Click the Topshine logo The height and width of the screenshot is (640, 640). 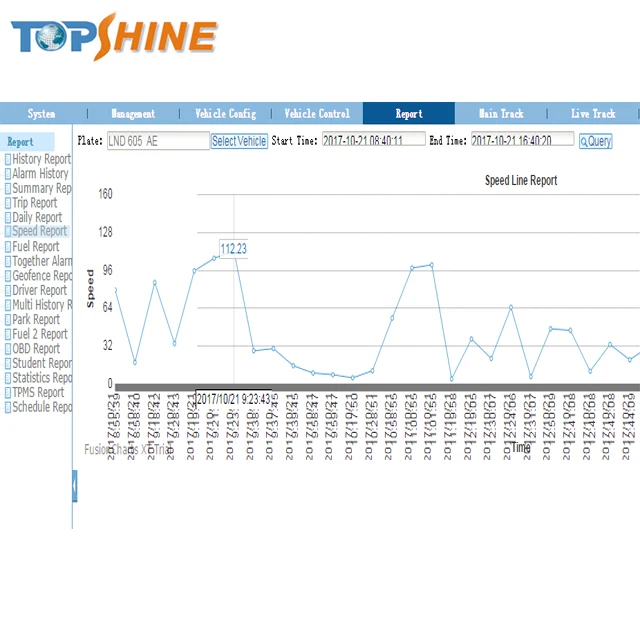pyautogui.click(x=114, y=36)
